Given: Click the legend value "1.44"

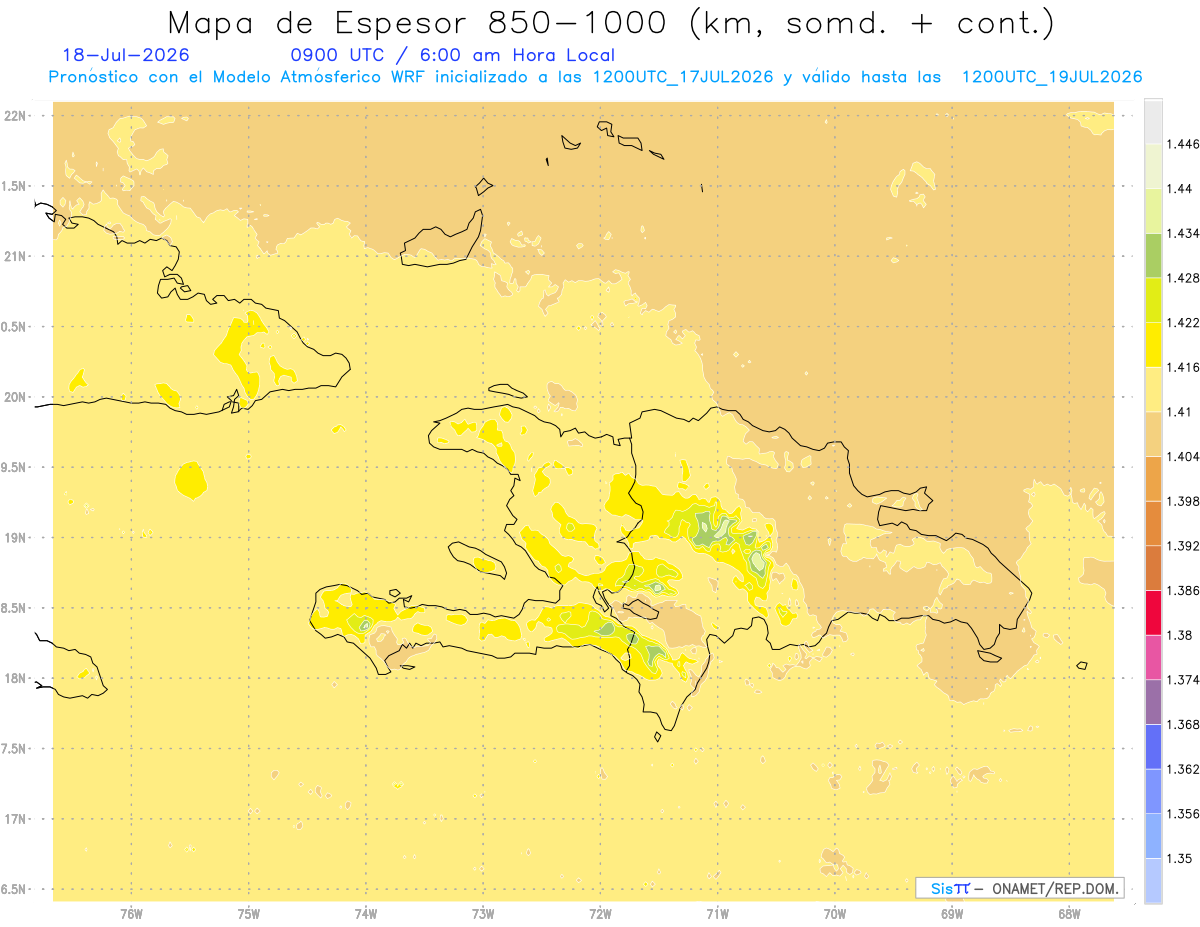Looking at the screenshot, I should [1181, 188].
